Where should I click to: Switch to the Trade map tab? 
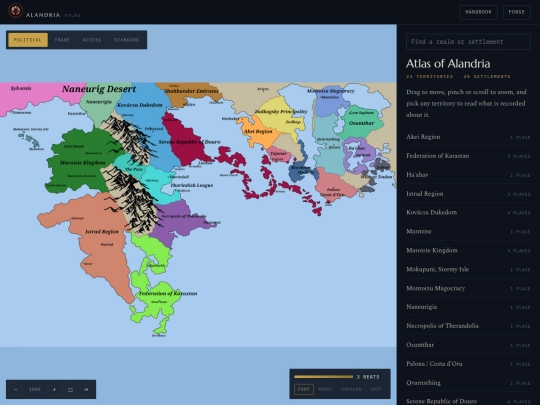62,40
